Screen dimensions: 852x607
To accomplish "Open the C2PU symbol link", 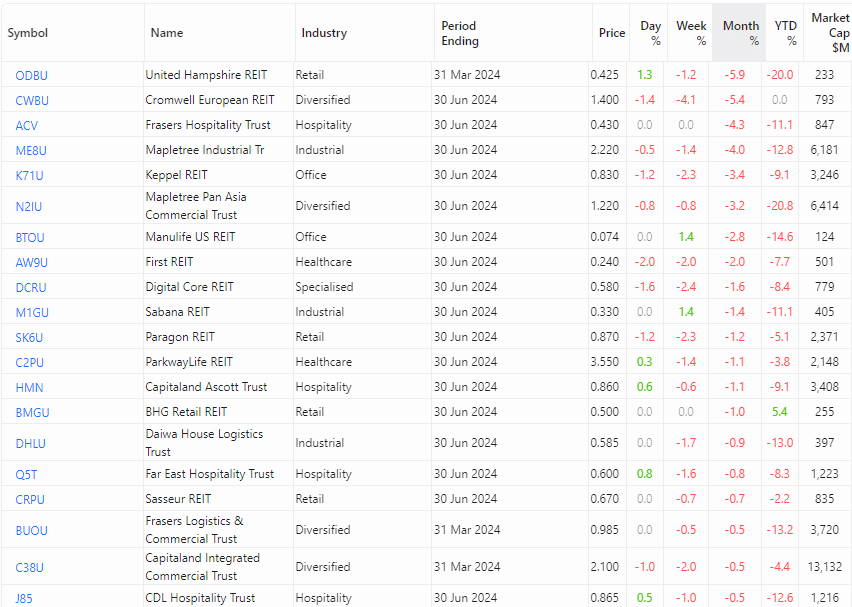I will (x=30, y=362).
